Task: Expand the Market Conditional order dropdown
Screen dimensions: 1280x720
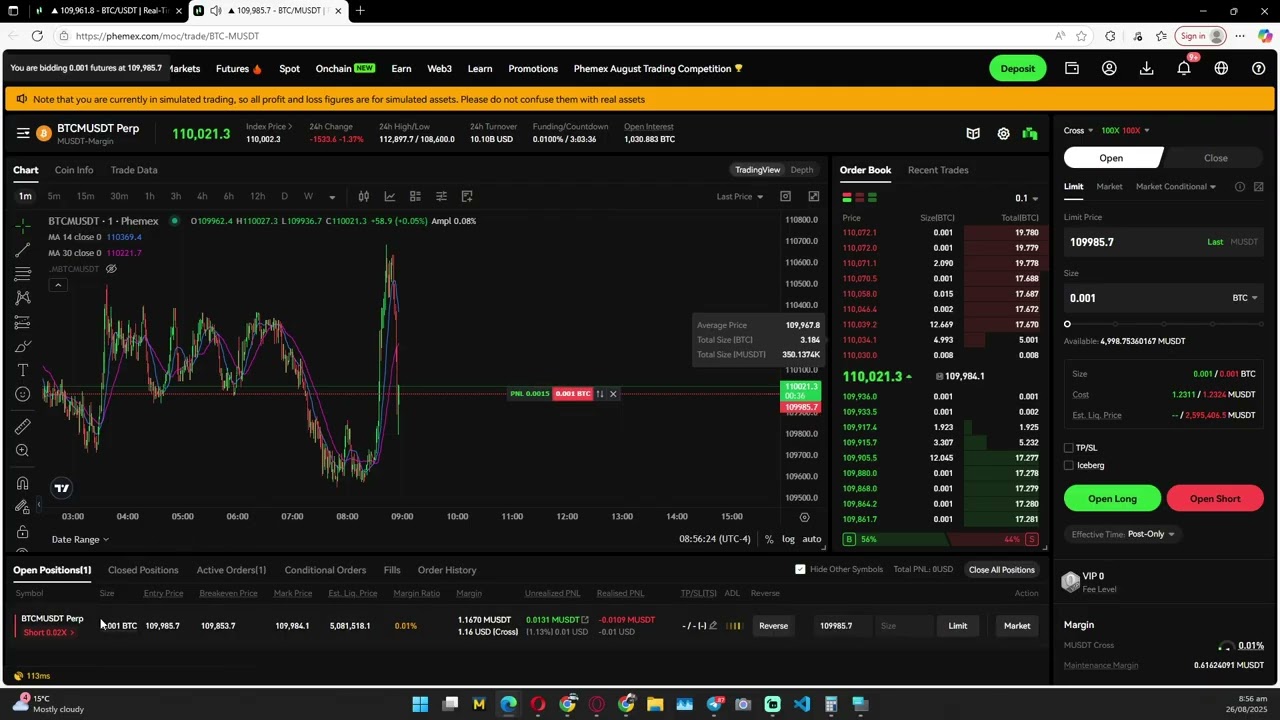Action: 1176,187
